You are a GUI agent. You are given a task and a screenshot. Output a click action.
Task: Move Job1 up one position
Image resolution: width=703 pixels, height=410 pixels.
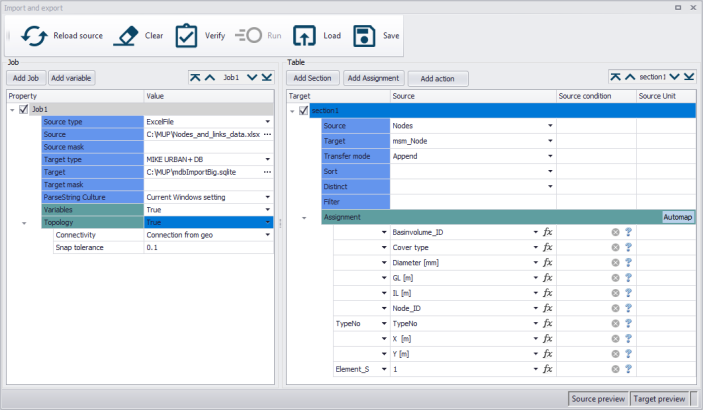210,78
